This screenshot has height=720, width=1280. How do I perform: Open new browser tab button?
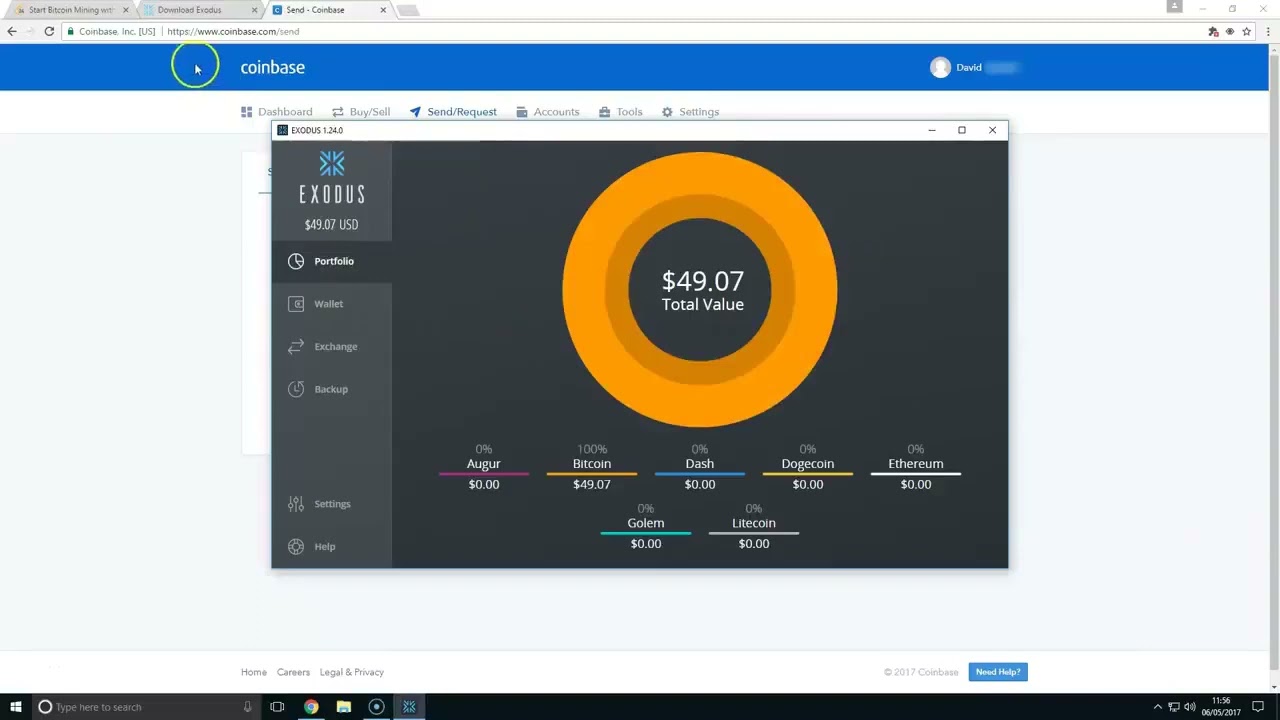[407, 10]
